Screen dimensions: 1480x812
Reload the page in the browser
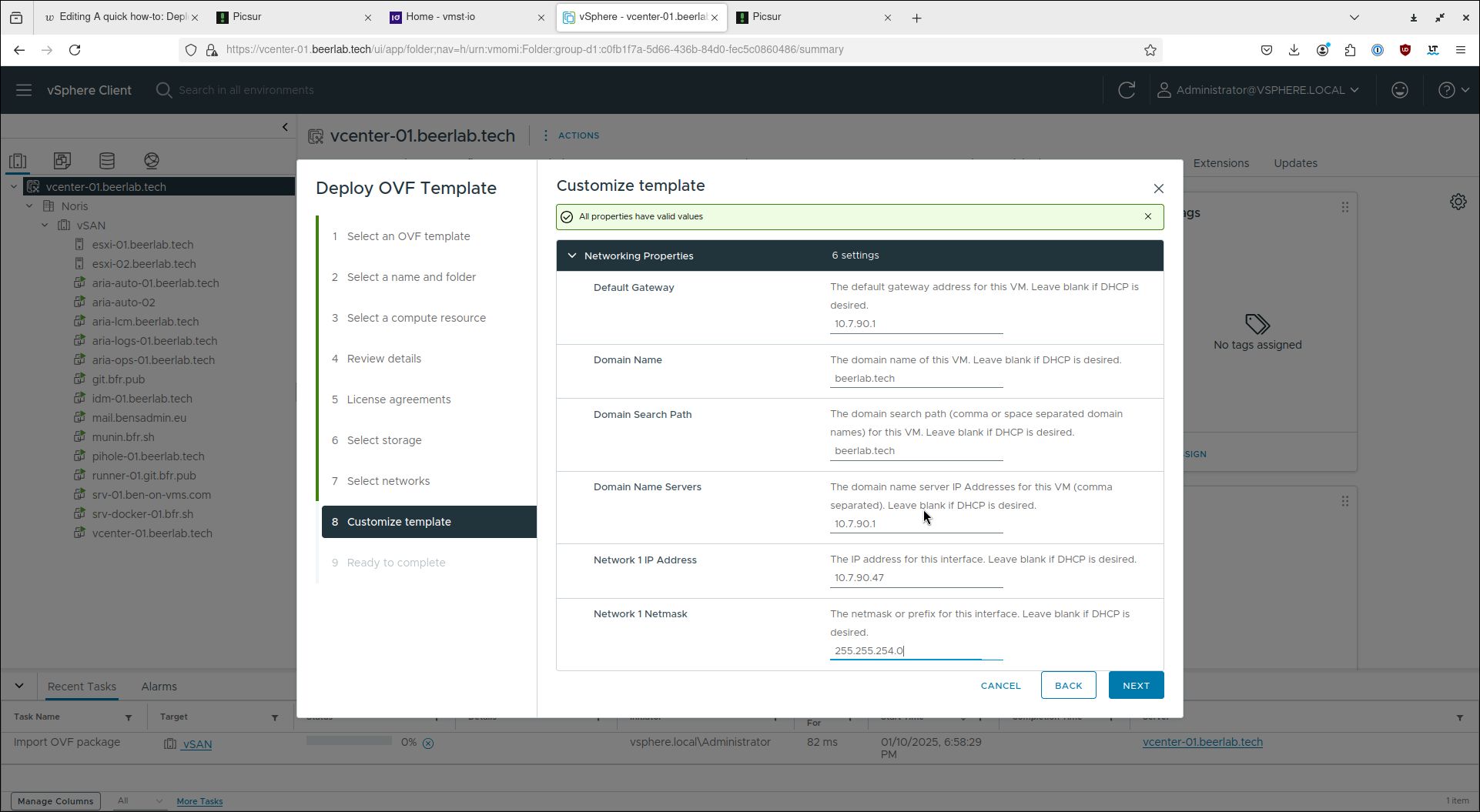tap(75, 50)
